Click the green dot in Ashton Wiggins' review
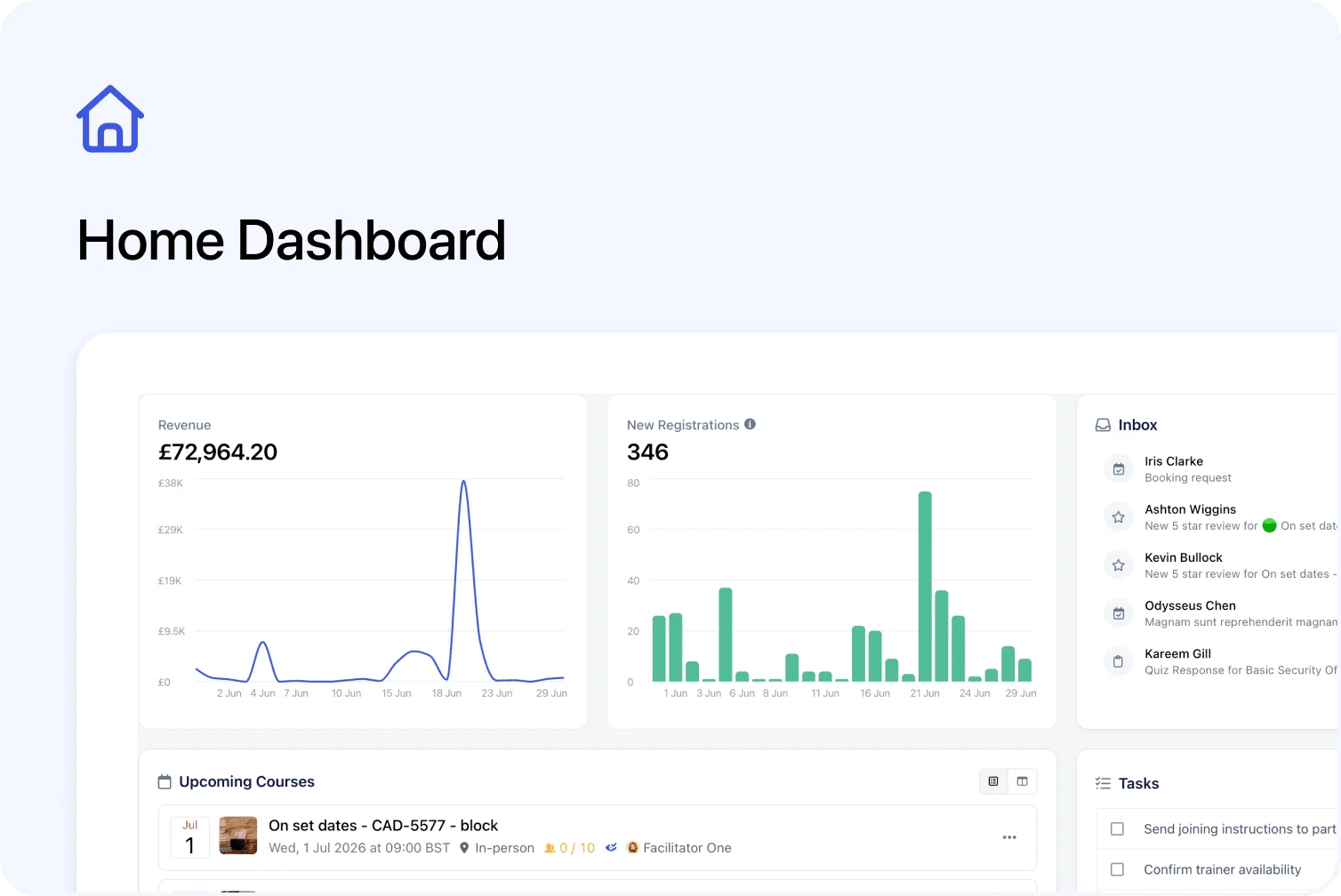This screenshot has width=1341, height=896. [x=1270, y=525]
